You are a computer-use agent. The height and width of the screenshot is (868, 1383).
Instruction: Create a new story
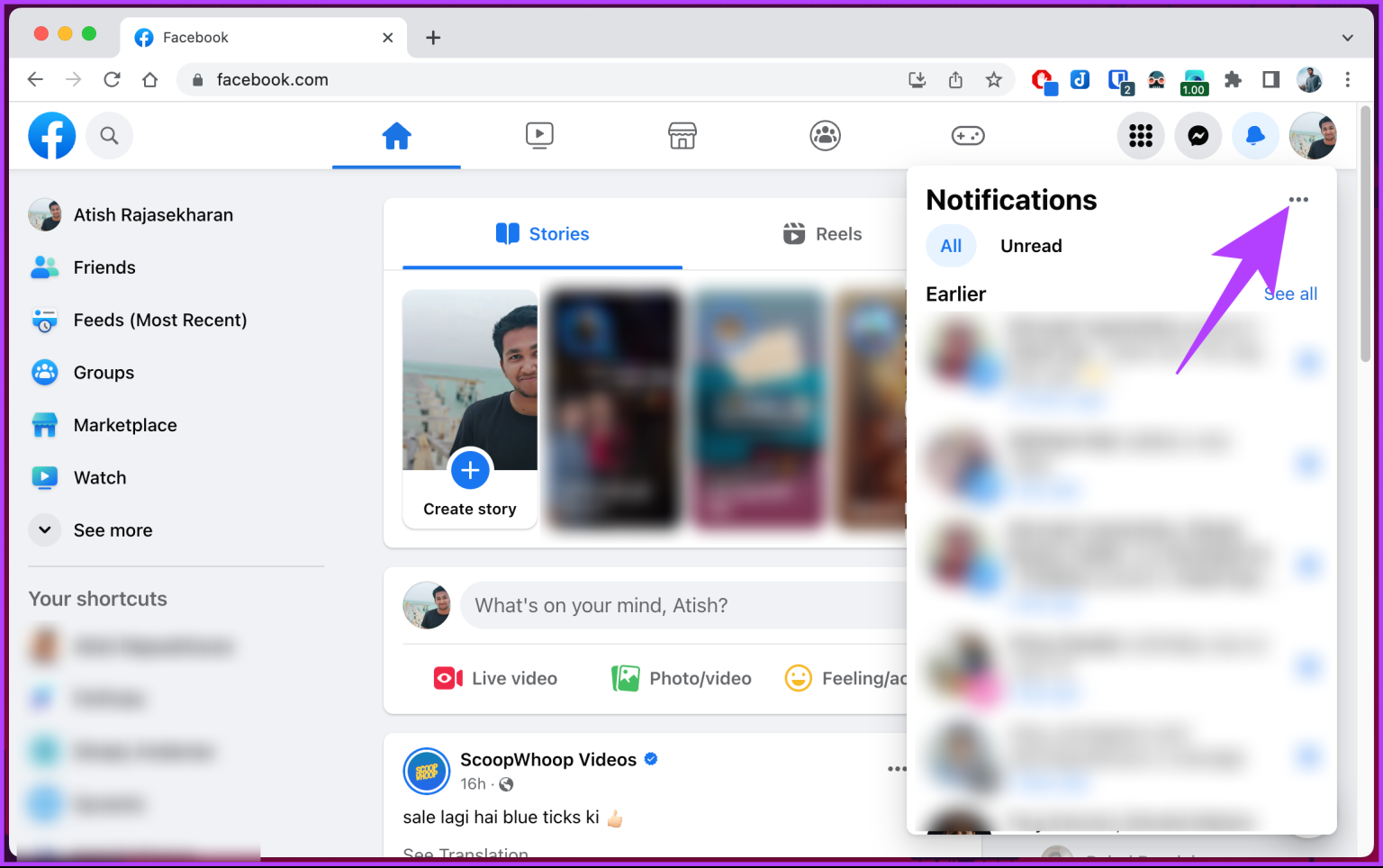(x=469, y=469)
